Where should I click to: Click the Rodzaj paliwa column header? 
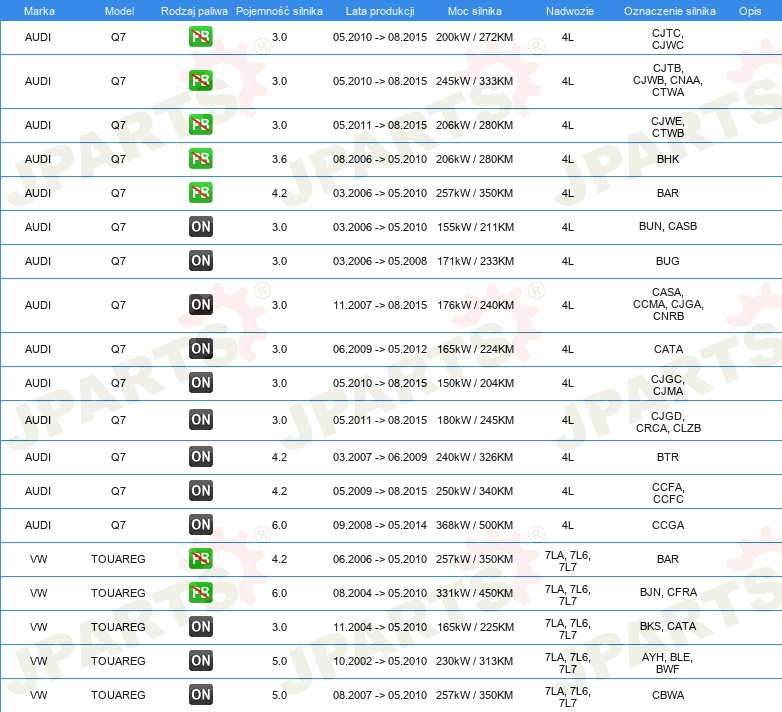(x=194, y=11)
